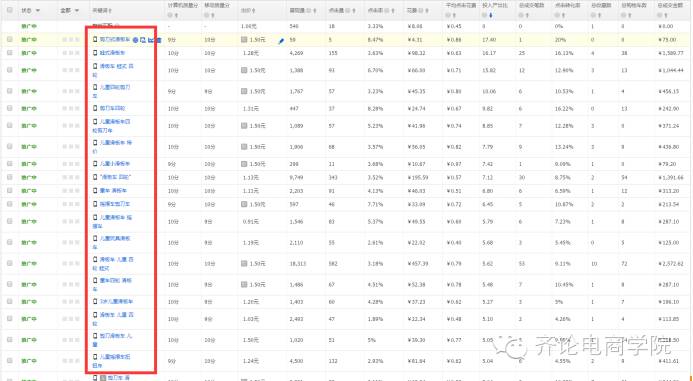Click the phone icon in the 4,269 impressions row
This screenshot has width=693, height=381.
(x=95, y=53)
